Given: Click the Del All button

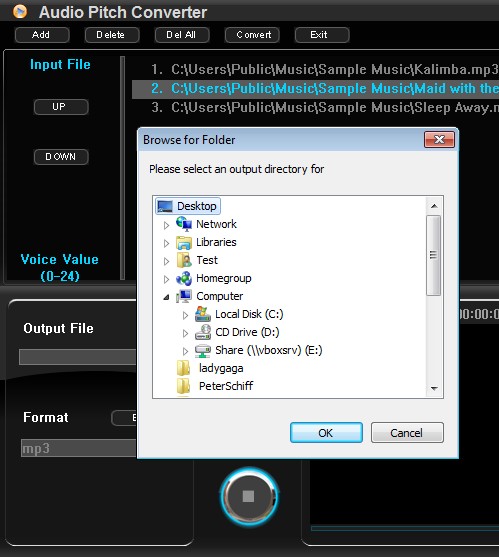Looking at the screenshot, I should [x=182, y=35].
